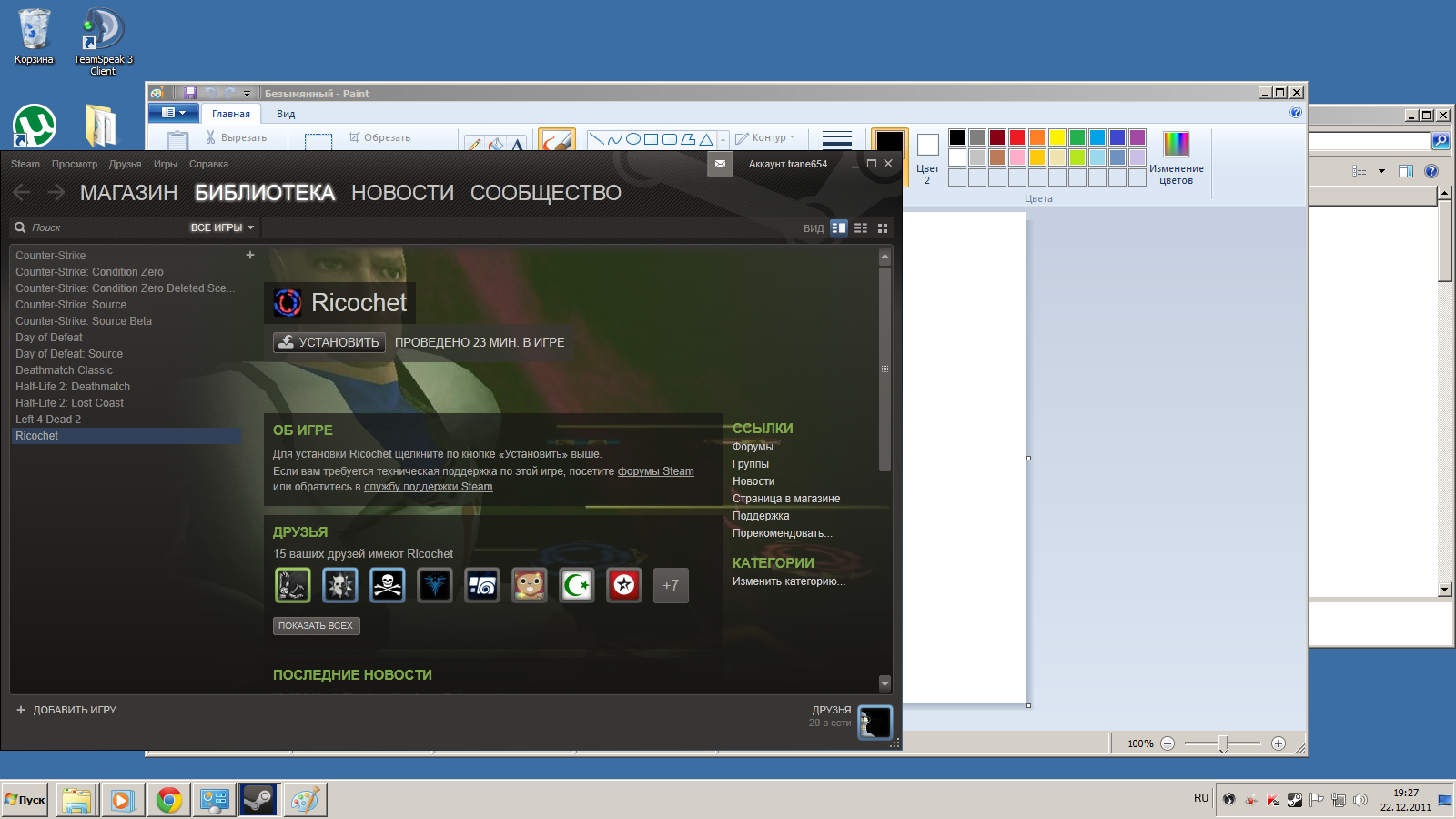Expand the Paint shapes gallery arrow
The image size is (1456, 819).
pos(723,140)
